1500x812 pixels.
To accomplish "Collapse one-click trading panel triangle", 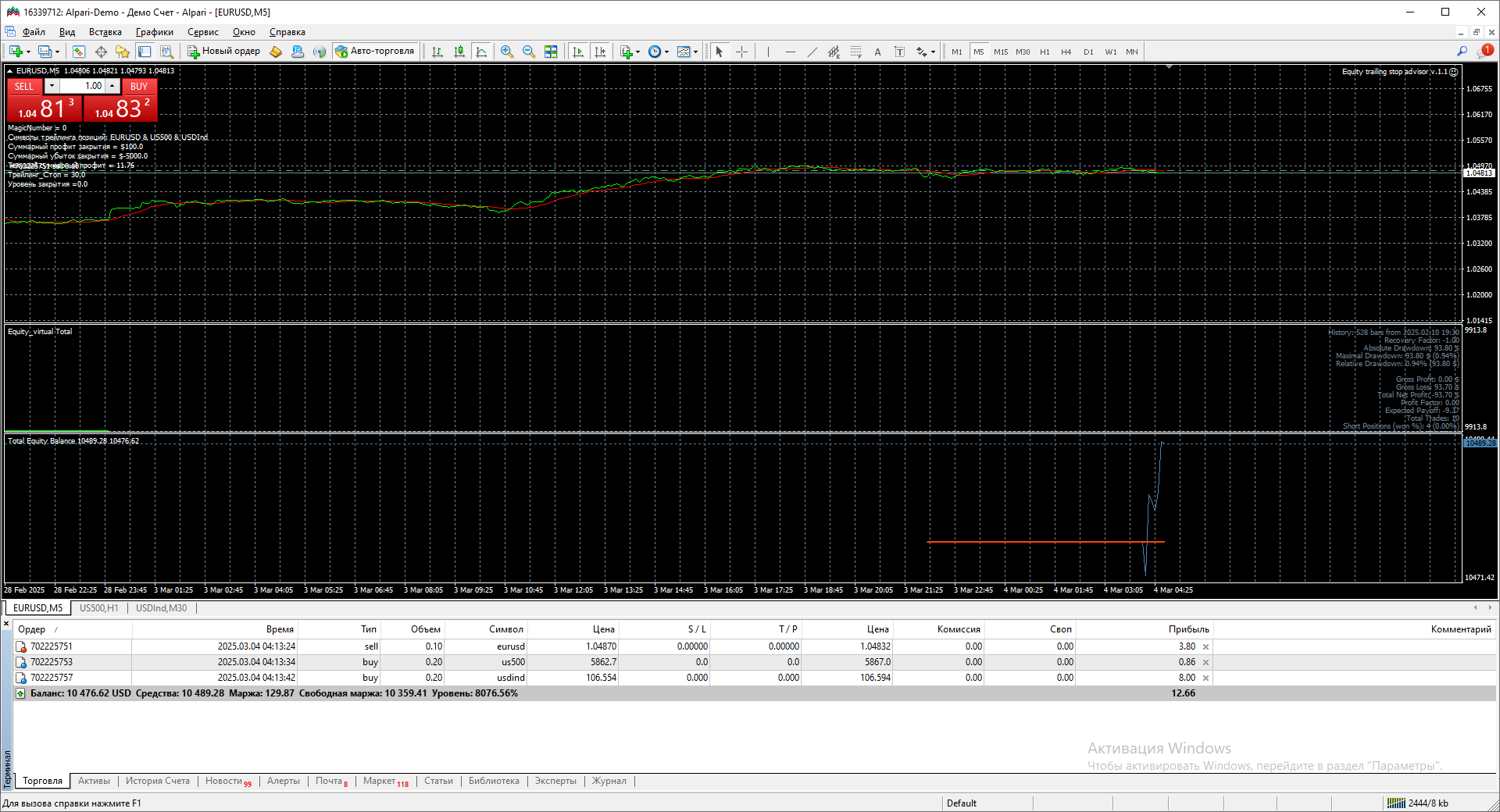I will point(9,71).
